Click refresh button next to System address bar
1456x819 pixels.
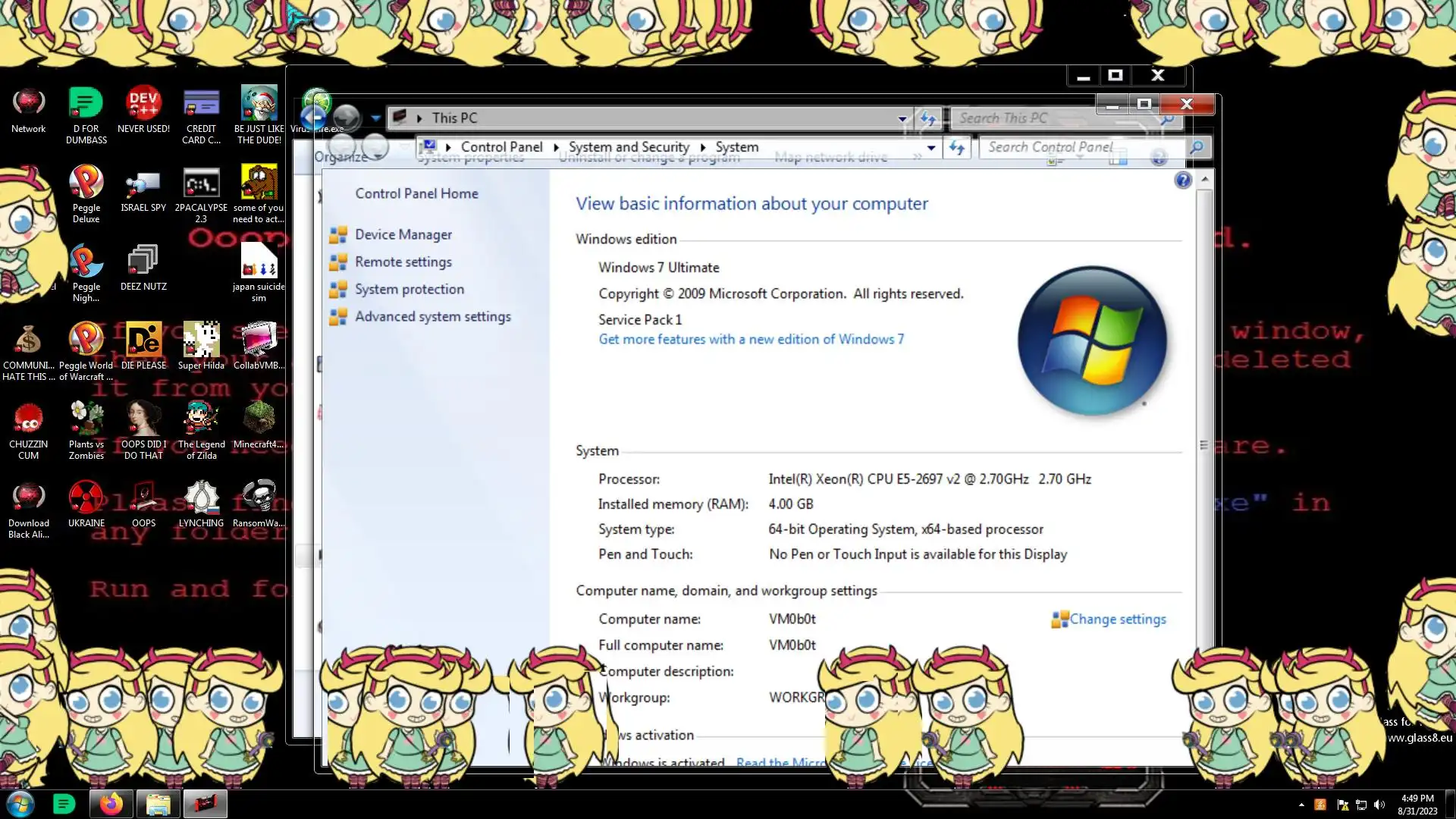click(x=956, y=148)
